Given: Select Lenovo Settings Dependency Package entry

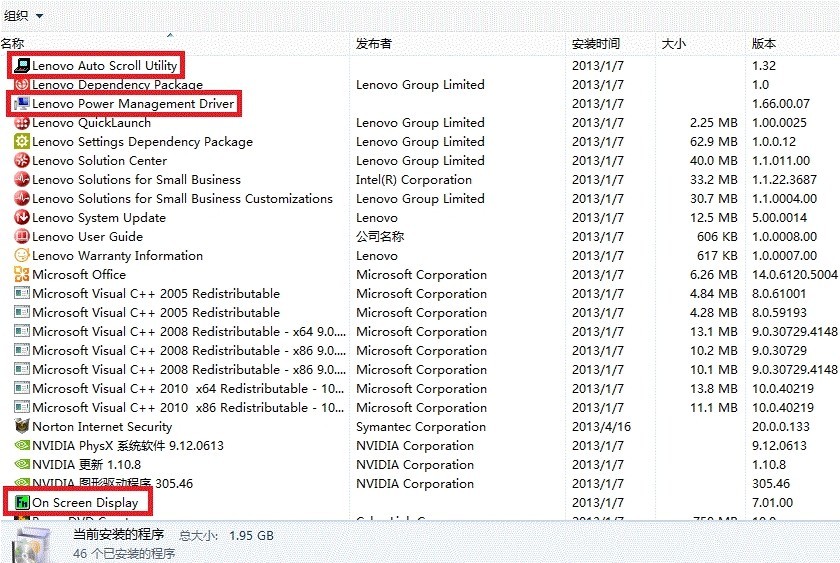Looking at the screenshot, I should (x=142, y=141).
